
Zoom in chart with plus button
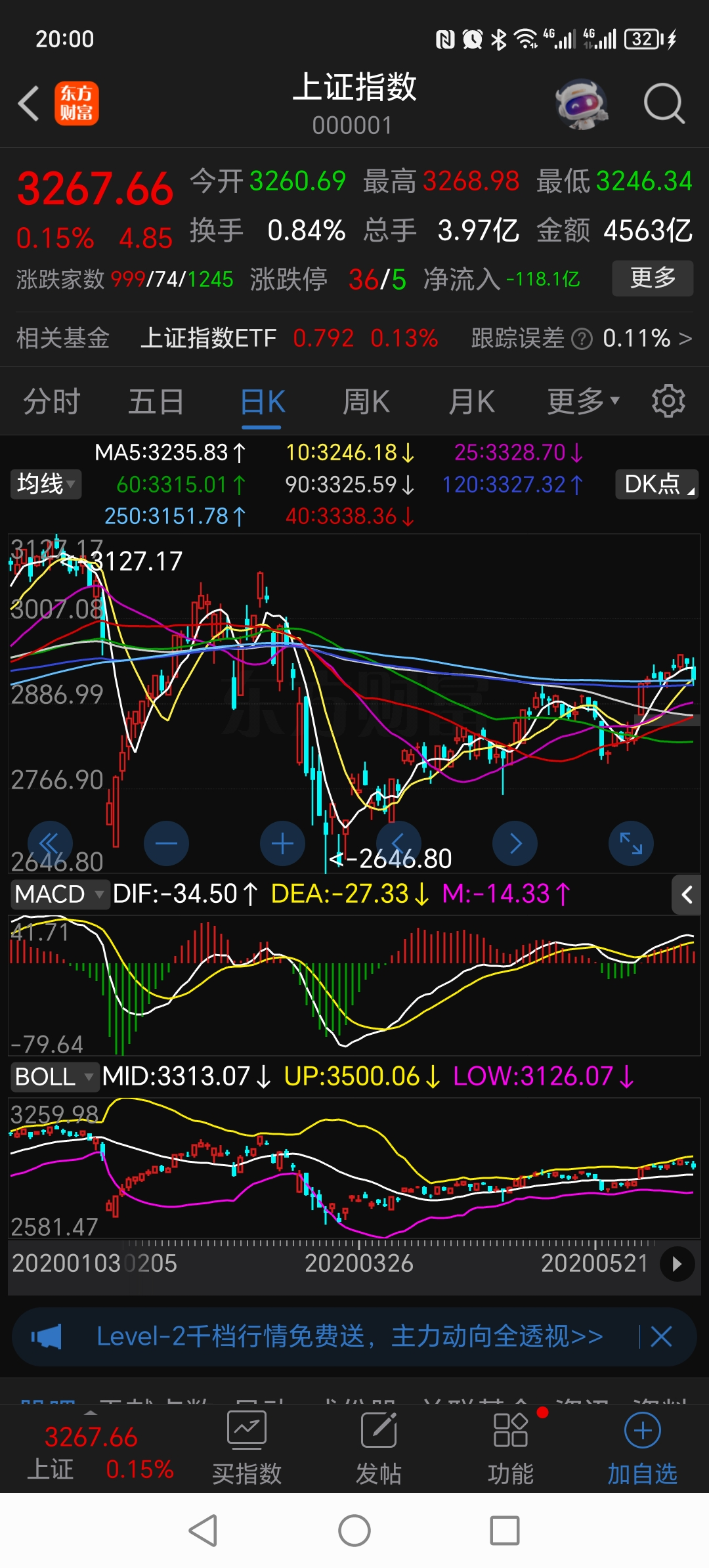(x=282, y=843)
